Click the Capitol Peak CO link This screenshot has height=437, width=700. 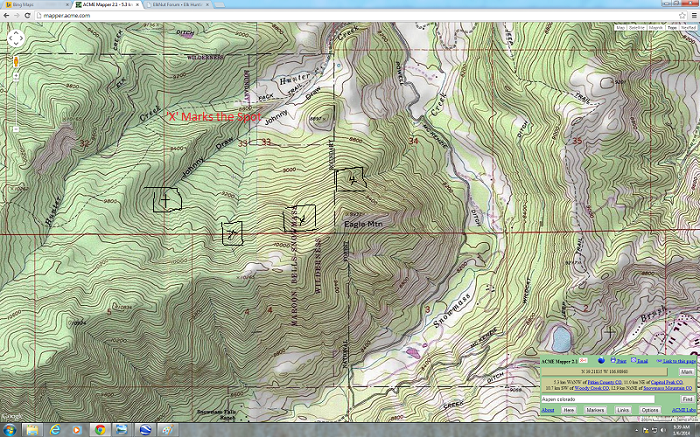(x=667, y=382)
